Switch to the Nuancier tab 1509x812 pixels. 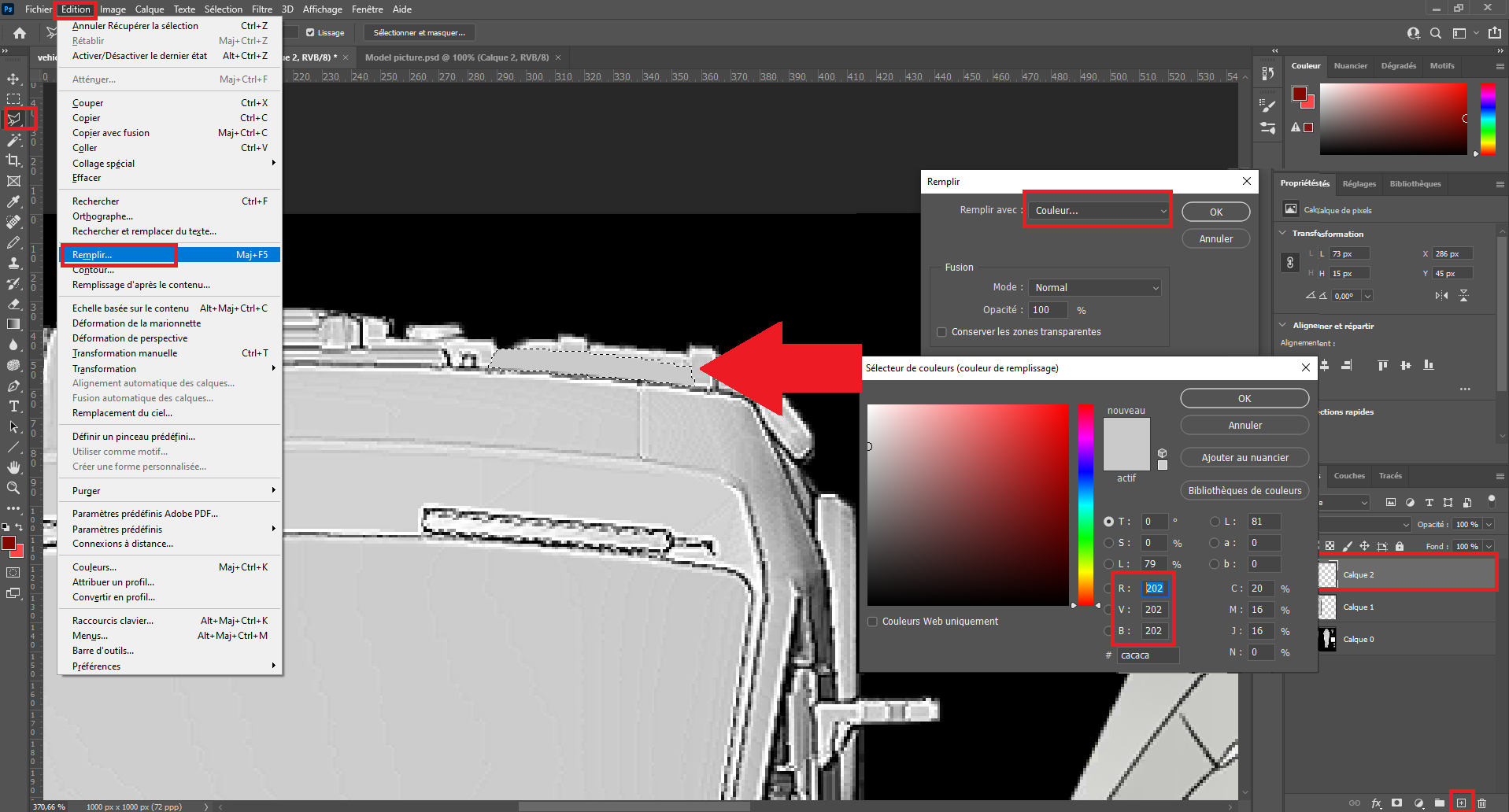click(1350, 66)
